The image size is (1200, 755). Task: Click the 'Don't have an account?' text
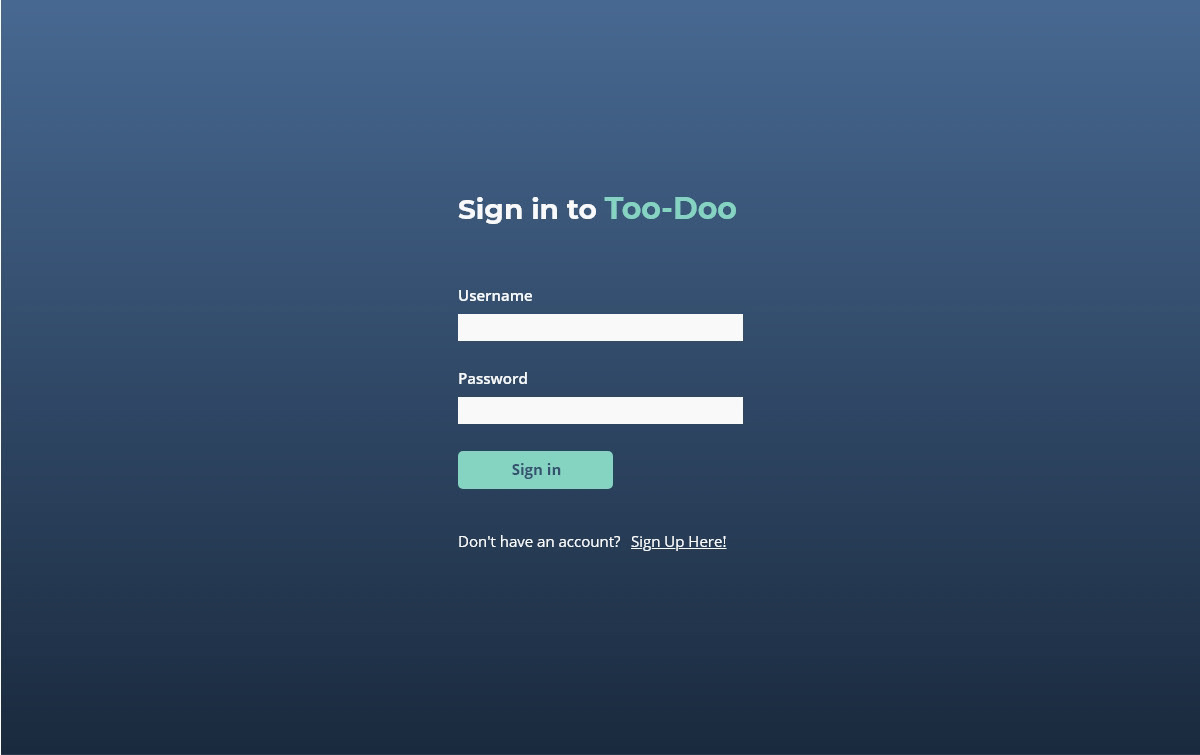(x=539, y=541)
